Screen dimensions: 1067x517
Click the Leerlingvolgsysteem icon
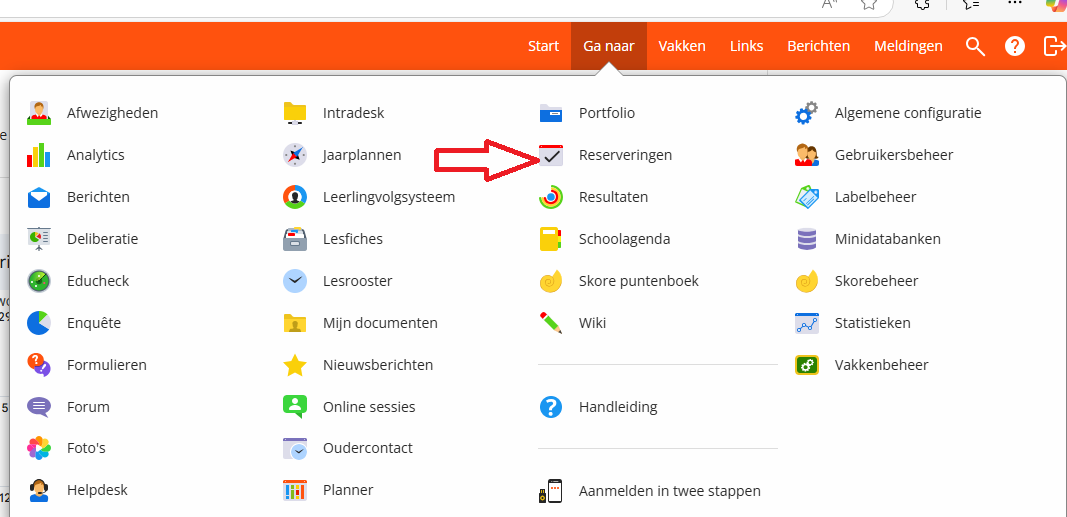point(295,197)
